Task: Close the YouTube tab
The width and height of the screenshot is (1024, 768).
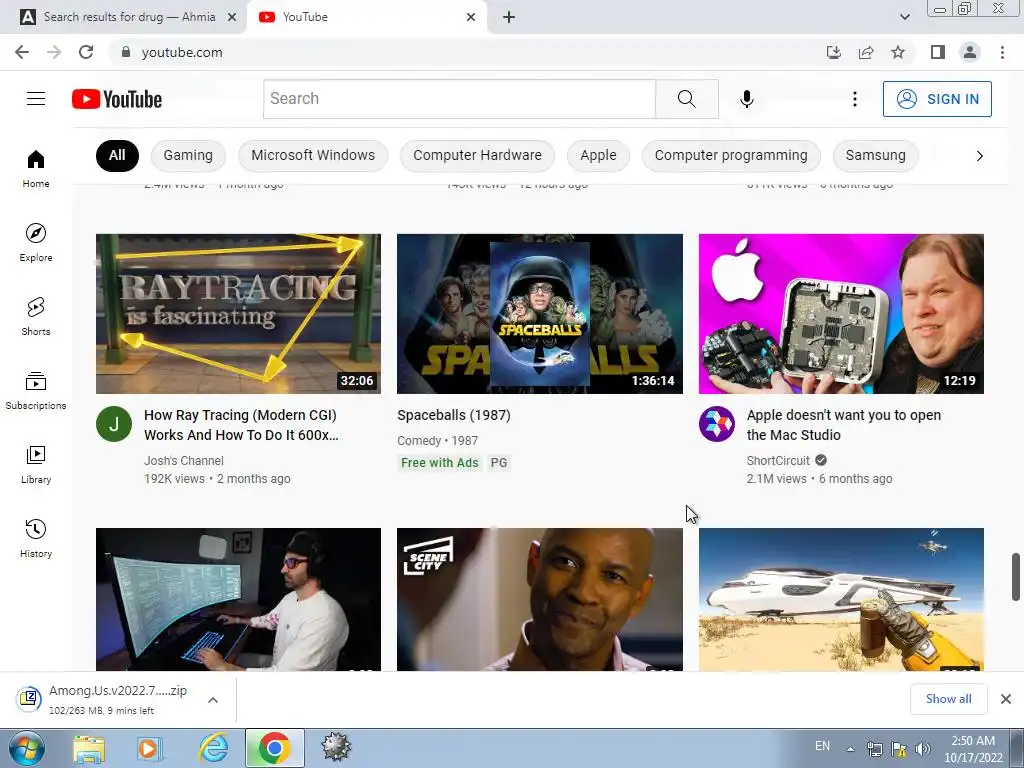Action: [471, 17]
